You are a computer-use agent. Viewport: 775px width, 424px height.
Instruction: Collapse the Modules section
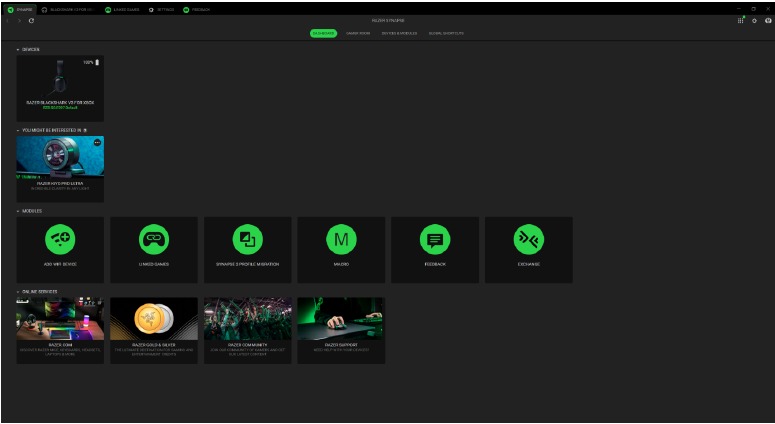point(18,211)
